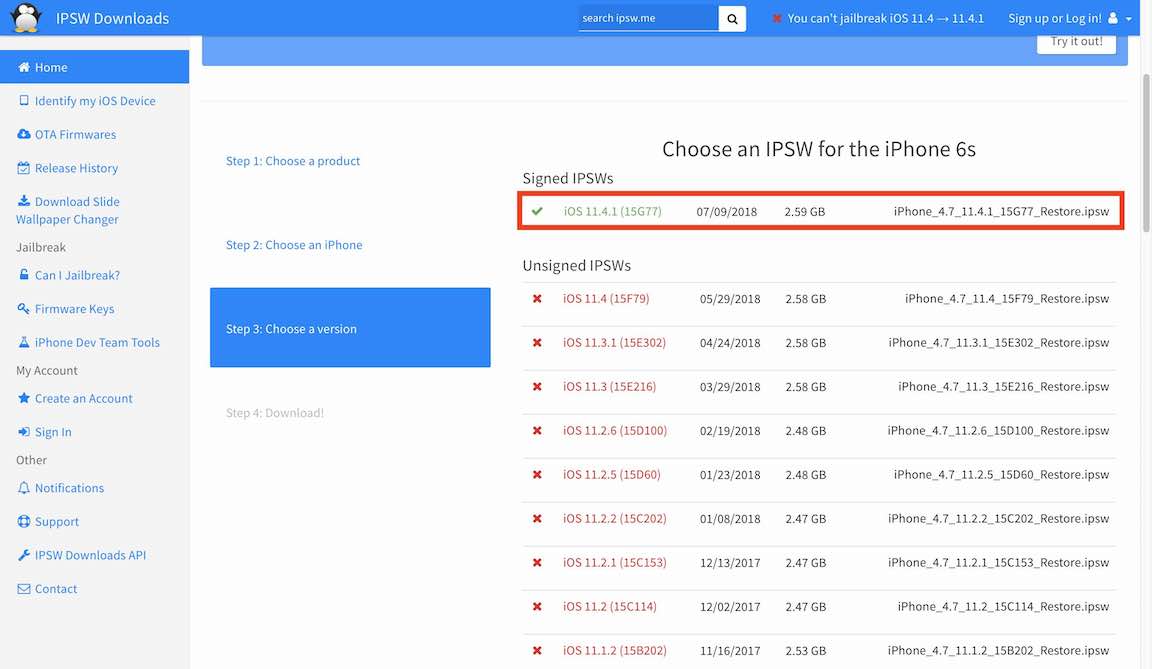The image size is (1152, 669).
Task: Click red X icon in jailbreak notice
Action: [777, 18]
